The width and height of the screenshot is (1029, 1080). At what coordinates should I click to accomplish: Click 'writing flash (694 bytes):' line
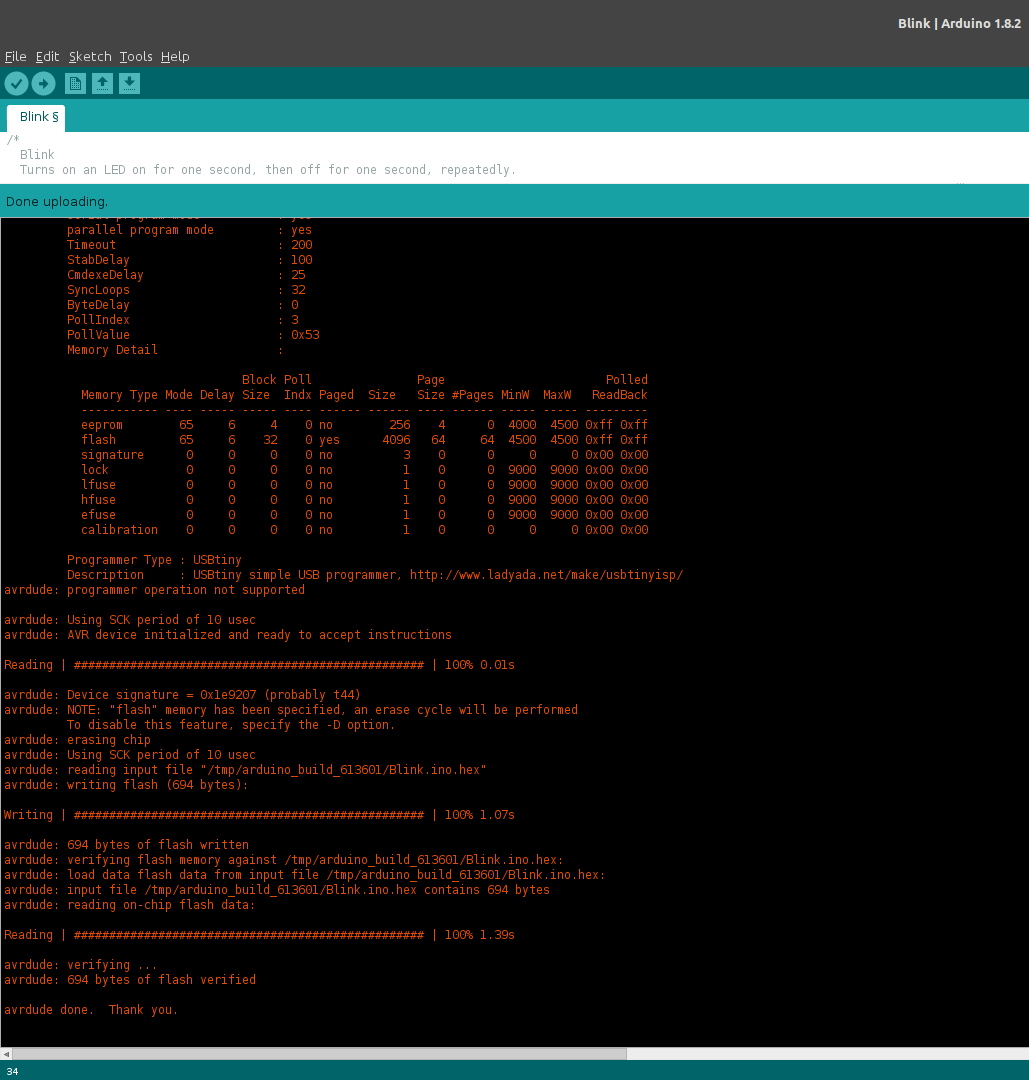coord(126,785)
